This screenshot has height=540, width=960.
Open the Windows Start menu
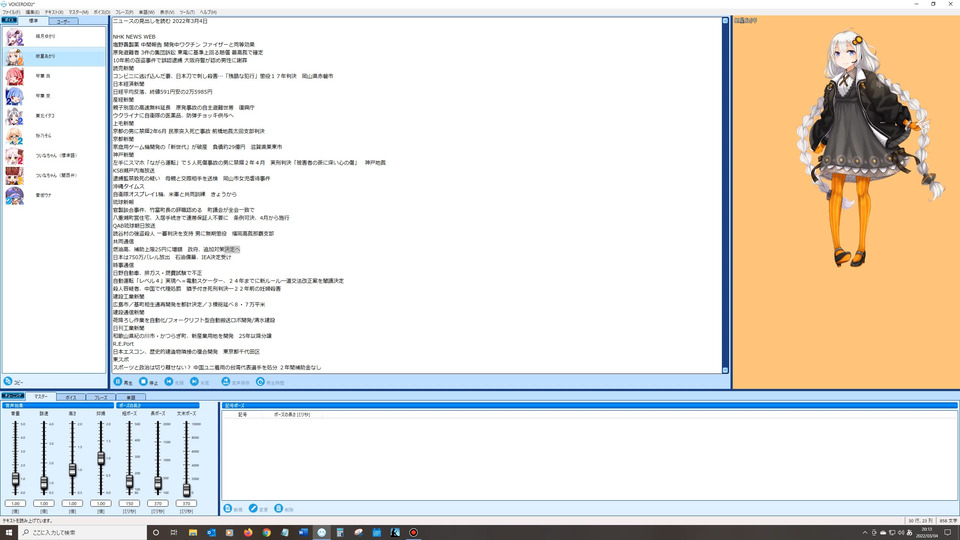(9, 532)
